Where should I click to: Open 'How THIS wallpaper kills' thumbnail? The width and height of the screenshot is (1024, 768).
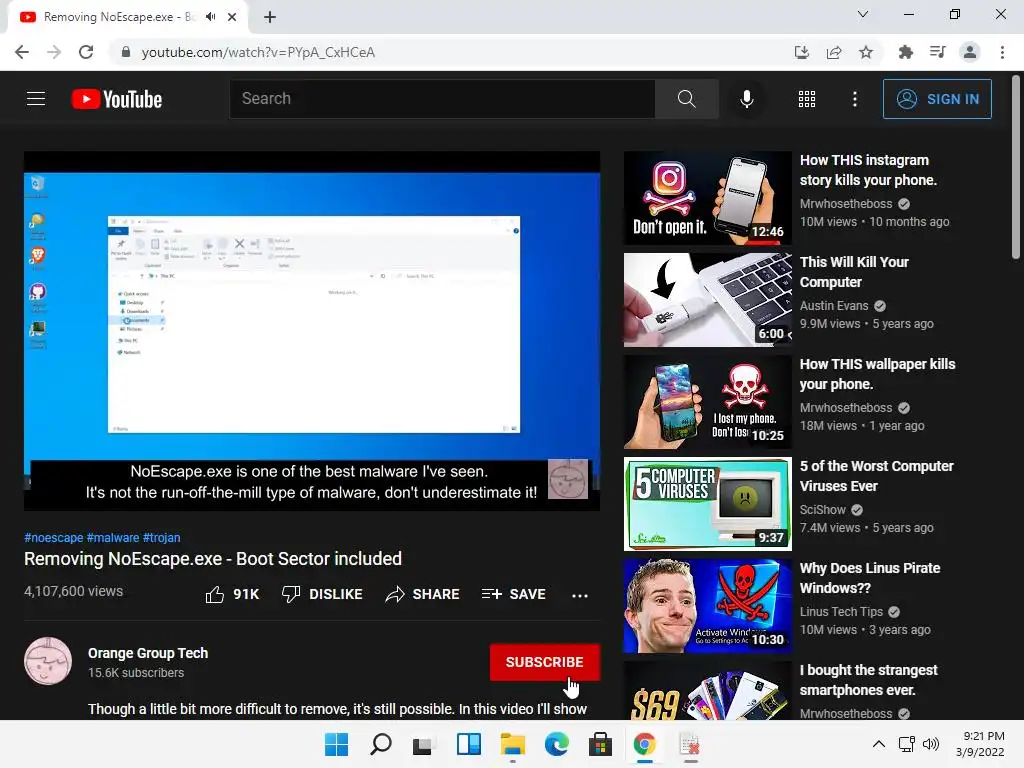707,402
